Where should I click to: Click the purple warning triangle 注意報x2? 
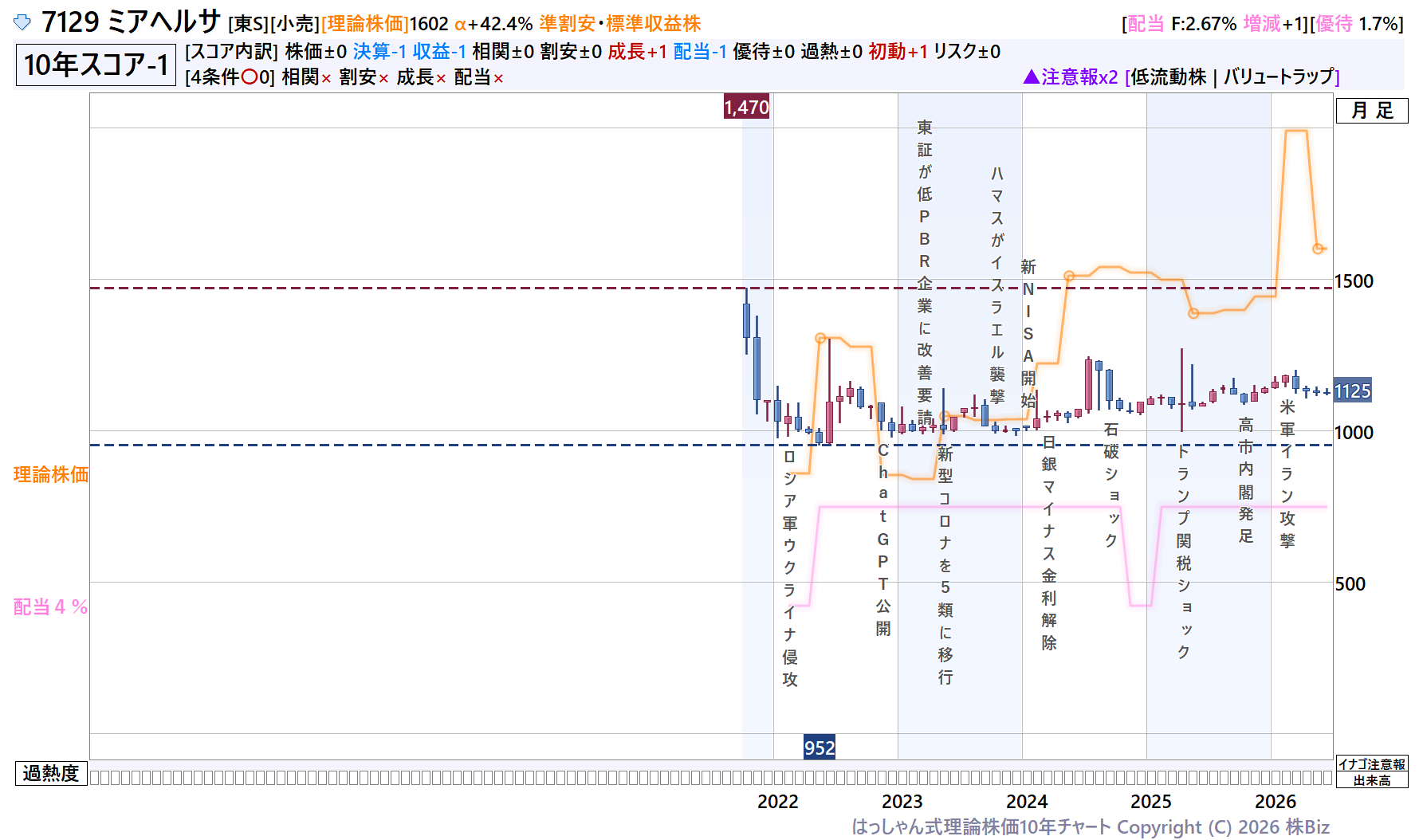[x=1031, y=77]
